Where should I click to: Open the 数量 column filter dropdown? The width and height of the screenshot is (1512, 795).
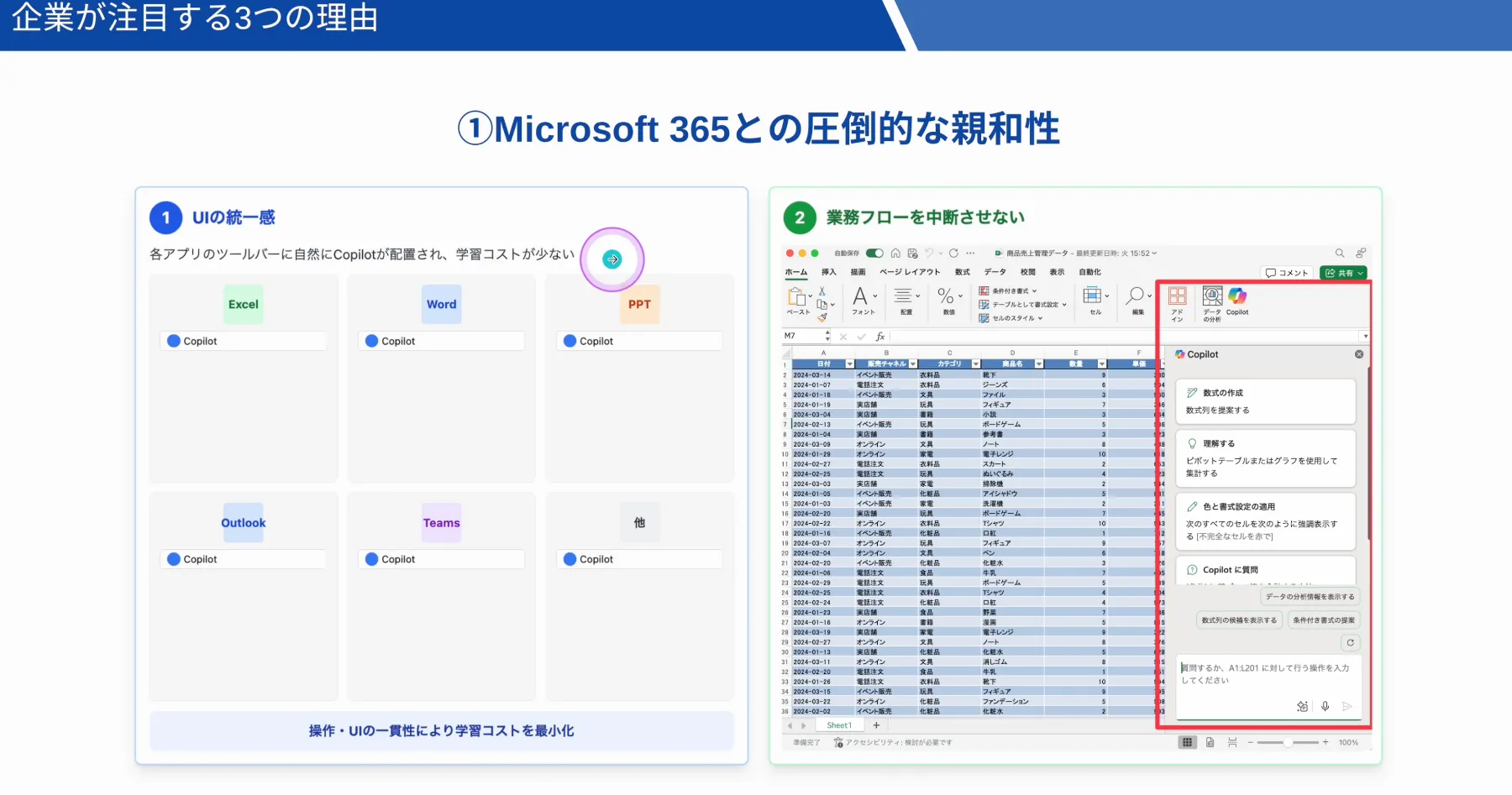click(x=1101, y=364)
